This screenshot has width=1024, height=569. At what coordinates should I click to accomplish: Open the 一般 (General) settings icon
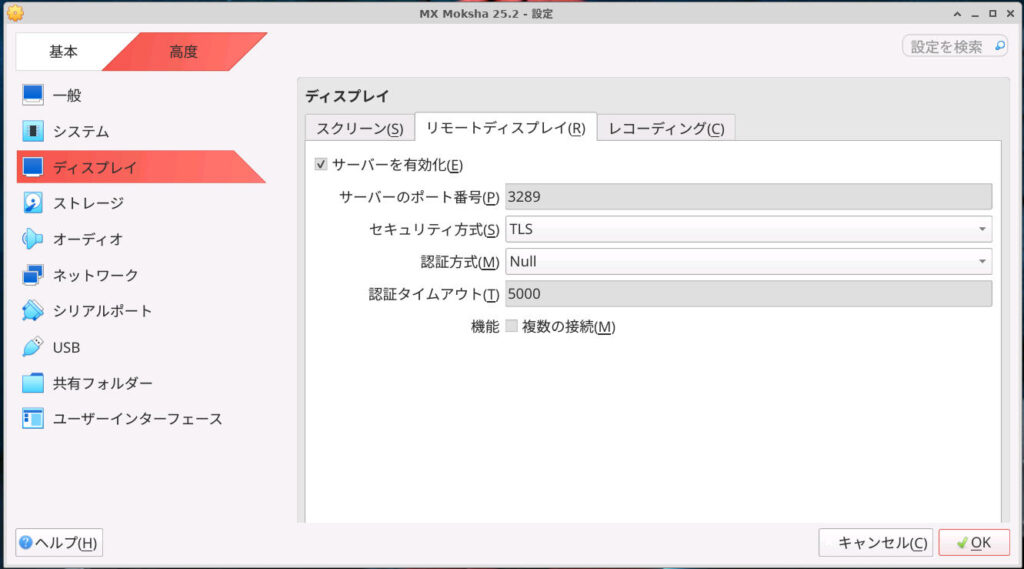coord(33,95)
